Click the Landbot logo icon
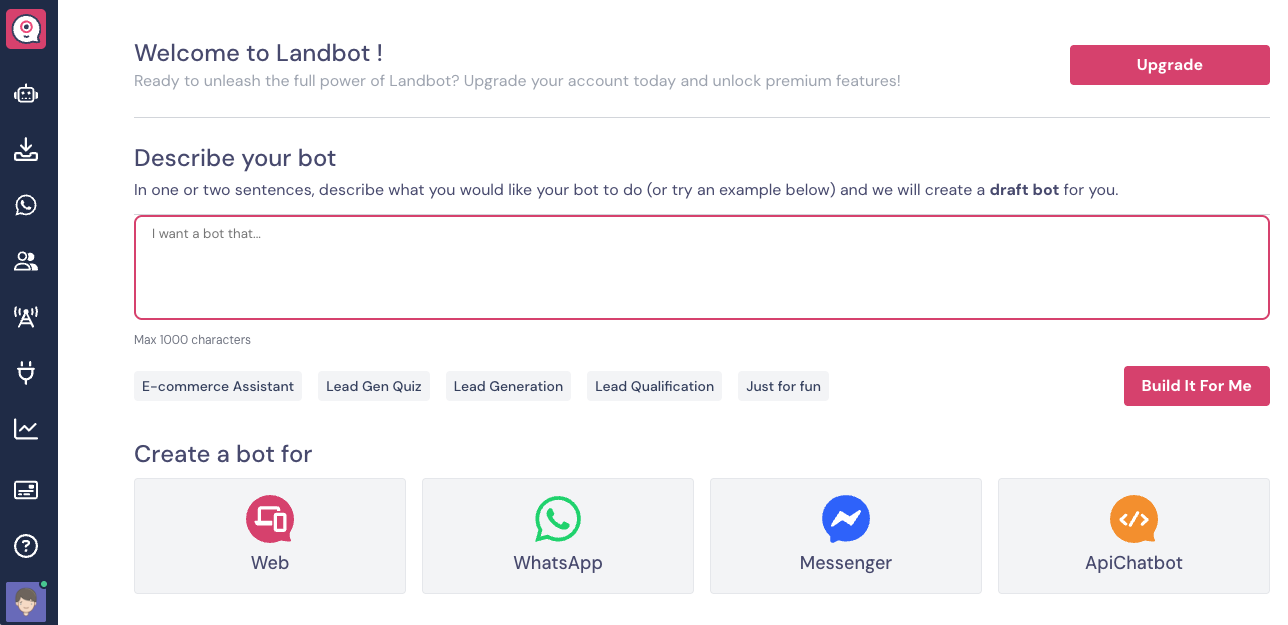1288x625 pixels. coord(26,29)
